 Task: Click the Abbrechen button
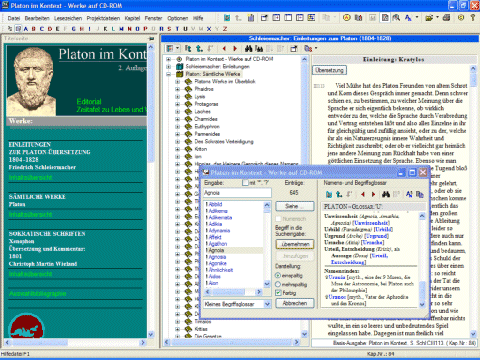pos(295,303)
